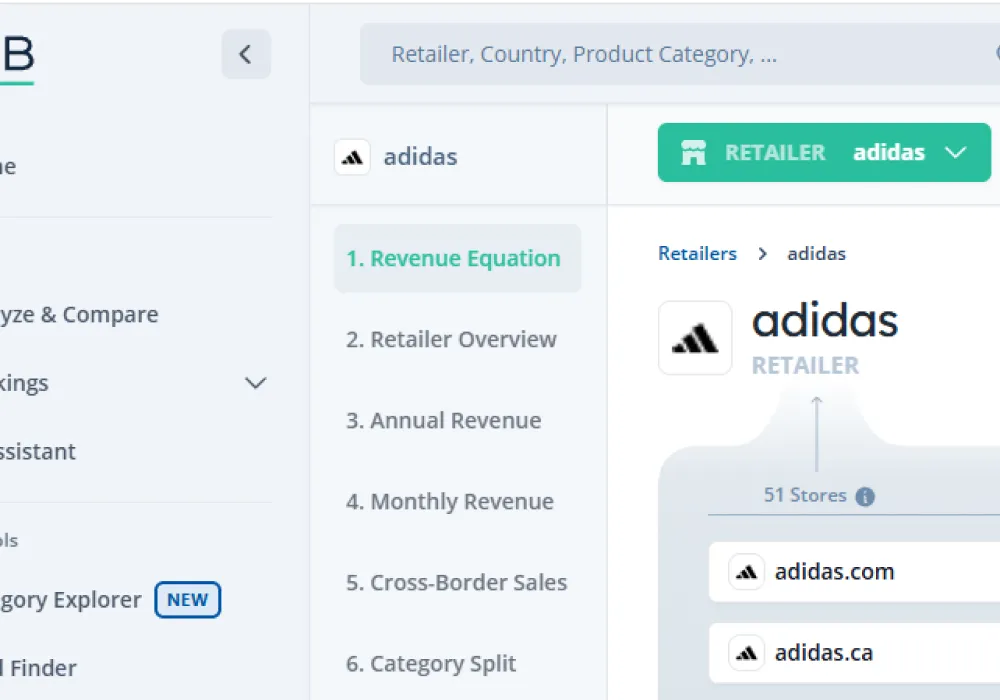
Task: Open 5. Cross-Border Sales section
Action: coord(456,583)
